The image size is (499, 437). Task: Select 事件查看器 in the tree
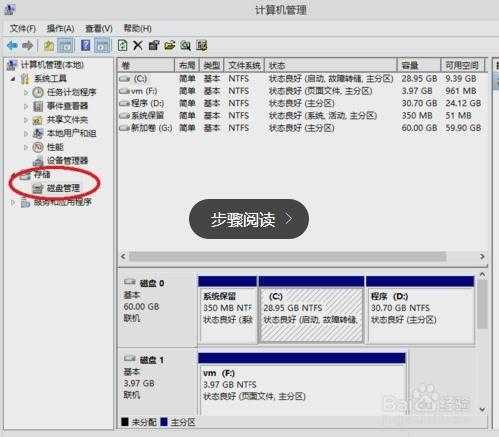(67, 106)
